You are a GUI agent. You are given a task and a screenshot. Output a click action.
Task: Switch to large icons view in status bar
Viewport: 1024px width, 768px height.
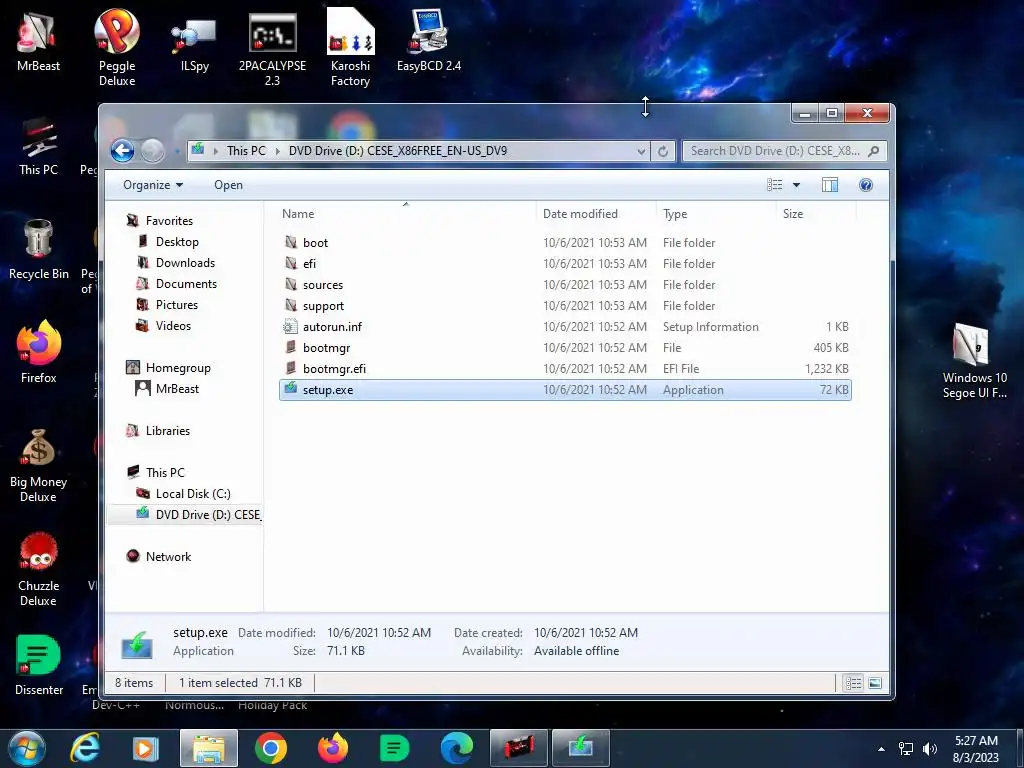click(874, 683)
